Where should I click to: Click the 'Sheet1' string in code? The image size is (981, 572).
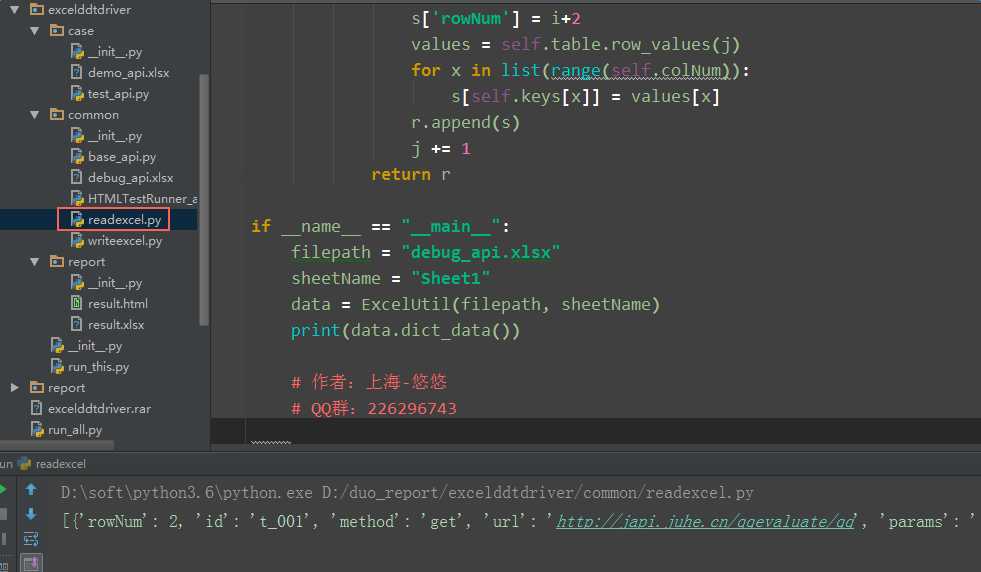(x=450, y=278)
